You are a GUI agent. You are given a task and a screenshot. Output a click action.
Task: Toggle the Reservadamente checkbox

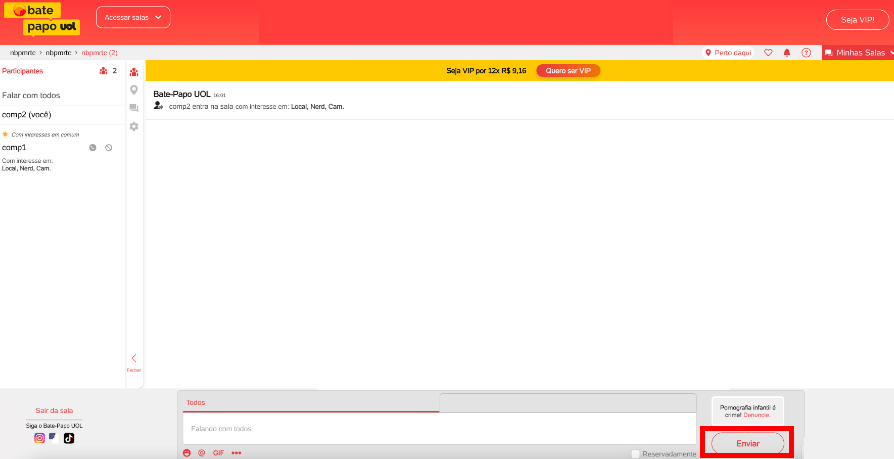635,454
